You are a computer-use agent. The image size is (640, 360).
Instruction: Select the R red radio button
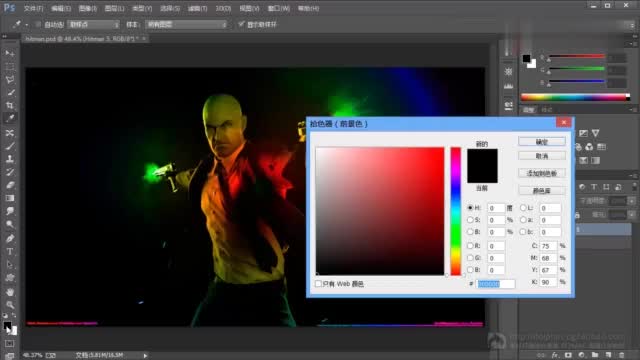pyautogui.click(x=470, y=246)
